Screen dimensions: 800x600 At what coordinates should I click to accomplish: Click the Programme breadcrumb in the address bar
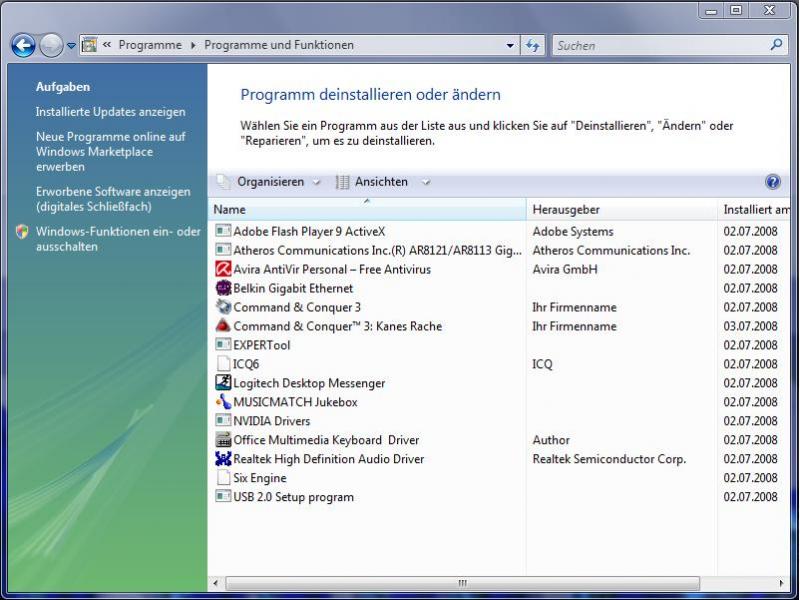click(x=150, y=45)
